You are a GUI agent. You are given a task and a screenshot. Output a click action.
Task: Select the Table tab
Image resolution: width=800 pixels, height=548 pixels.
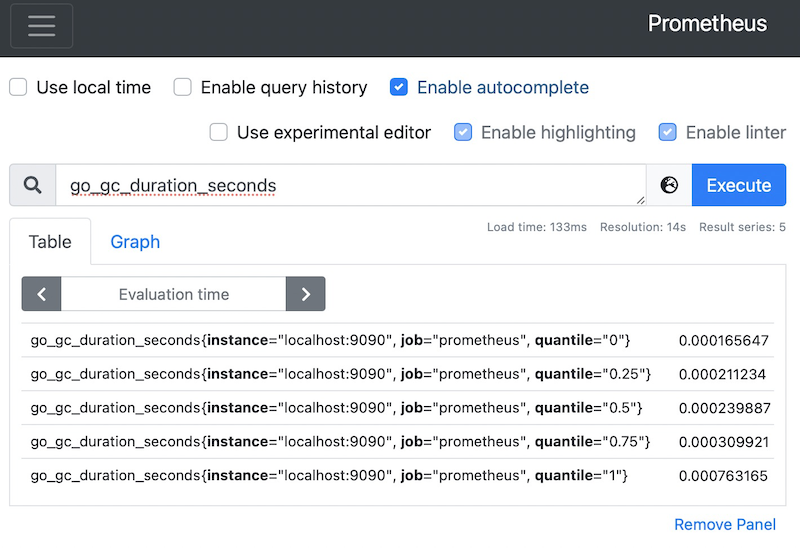(50, 241)
